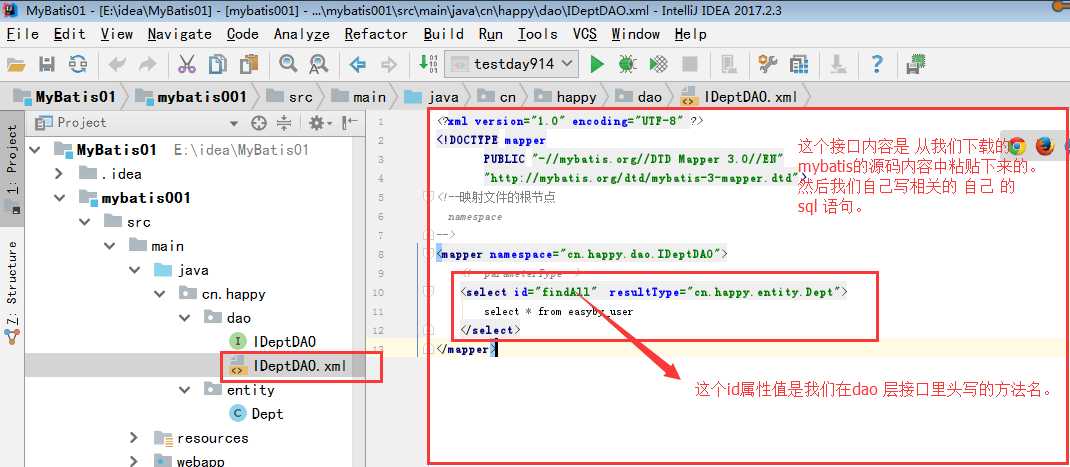Click Collapse All icon in Project panel
Viewport: 1070px width, 467px height.
tap(284, 123)
